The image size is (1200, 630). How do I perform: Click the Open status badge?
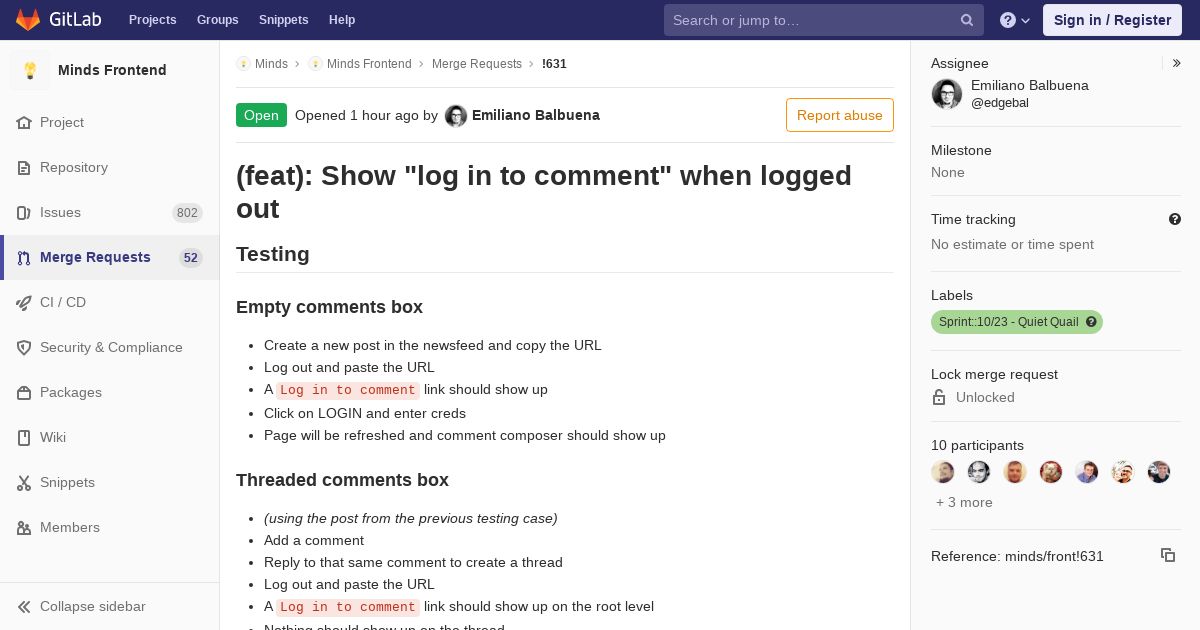click(261, 115)
